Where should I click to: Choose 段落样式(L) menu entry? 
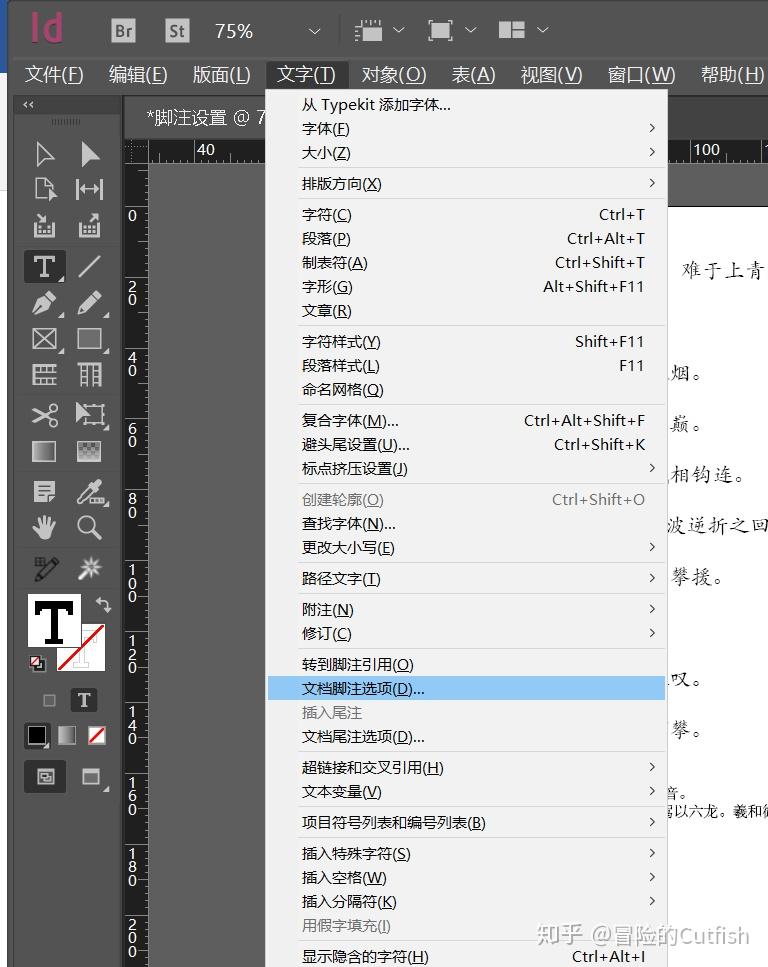coord(468,366)
